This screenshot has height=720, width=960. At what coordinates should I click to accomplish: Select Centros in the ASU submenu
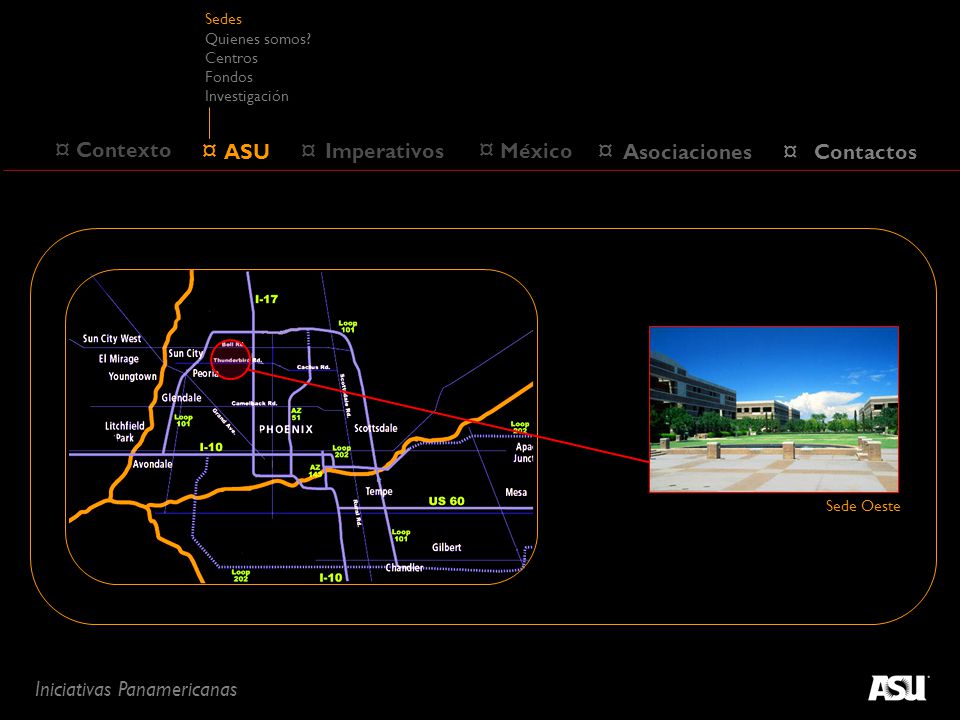231,58
